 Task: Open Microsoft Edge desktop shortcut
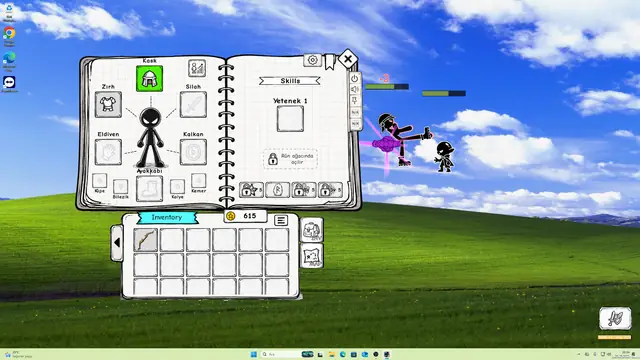click(x=9, y=58)
